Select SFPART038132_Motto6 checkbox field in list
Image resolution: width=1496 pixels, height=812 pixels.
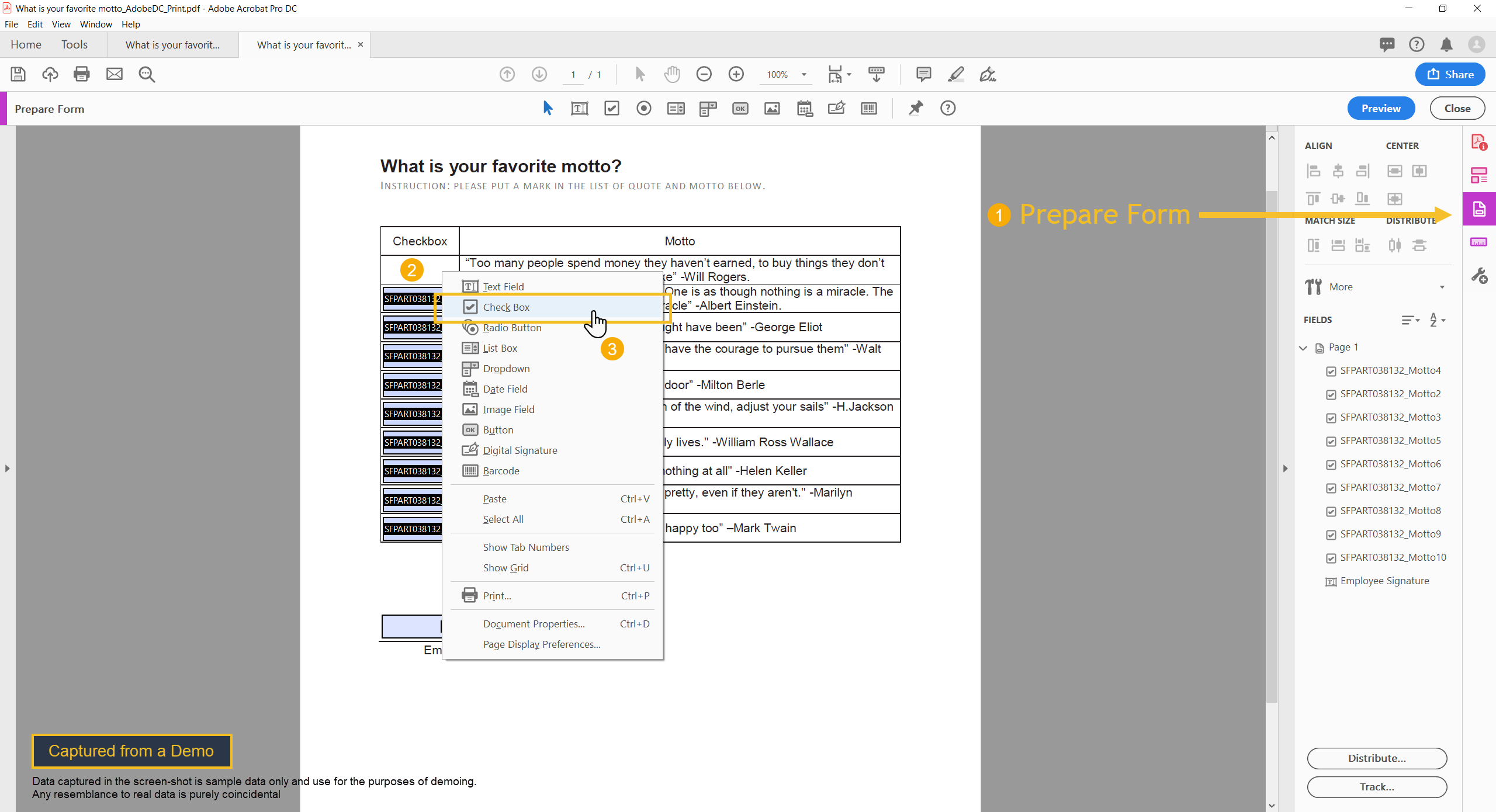click(1383, 464)
